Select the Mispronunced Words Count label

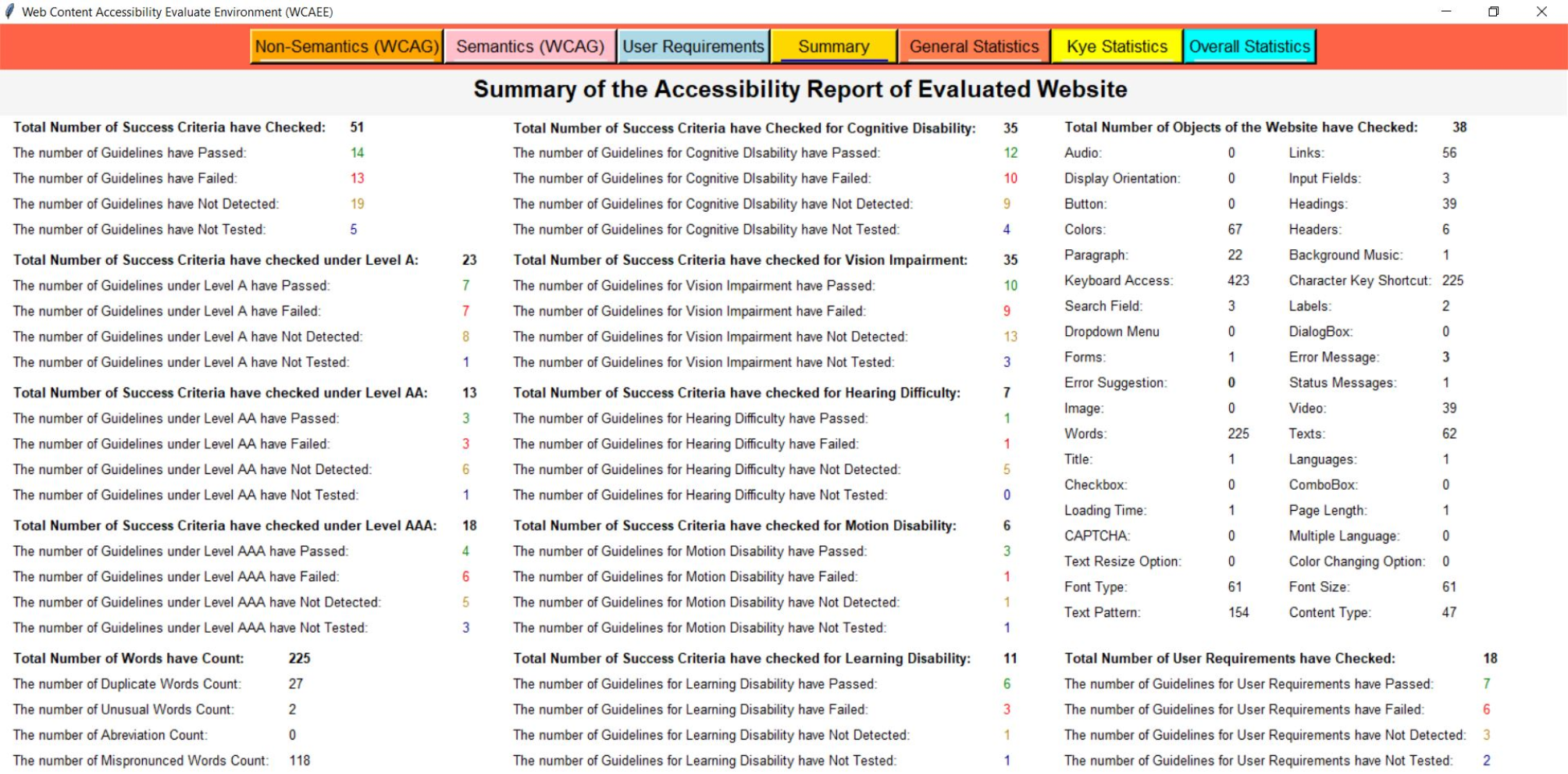click(141, 761)
